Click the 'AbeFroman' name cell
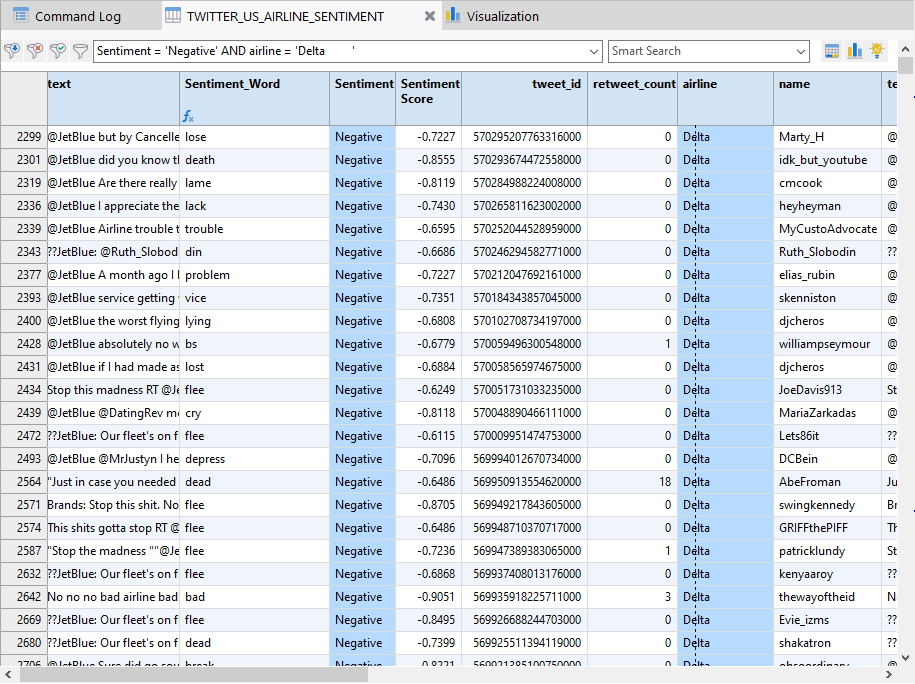The width and height of the screenshot is (915, 684). pyautogui.click(x=827, y=482)
